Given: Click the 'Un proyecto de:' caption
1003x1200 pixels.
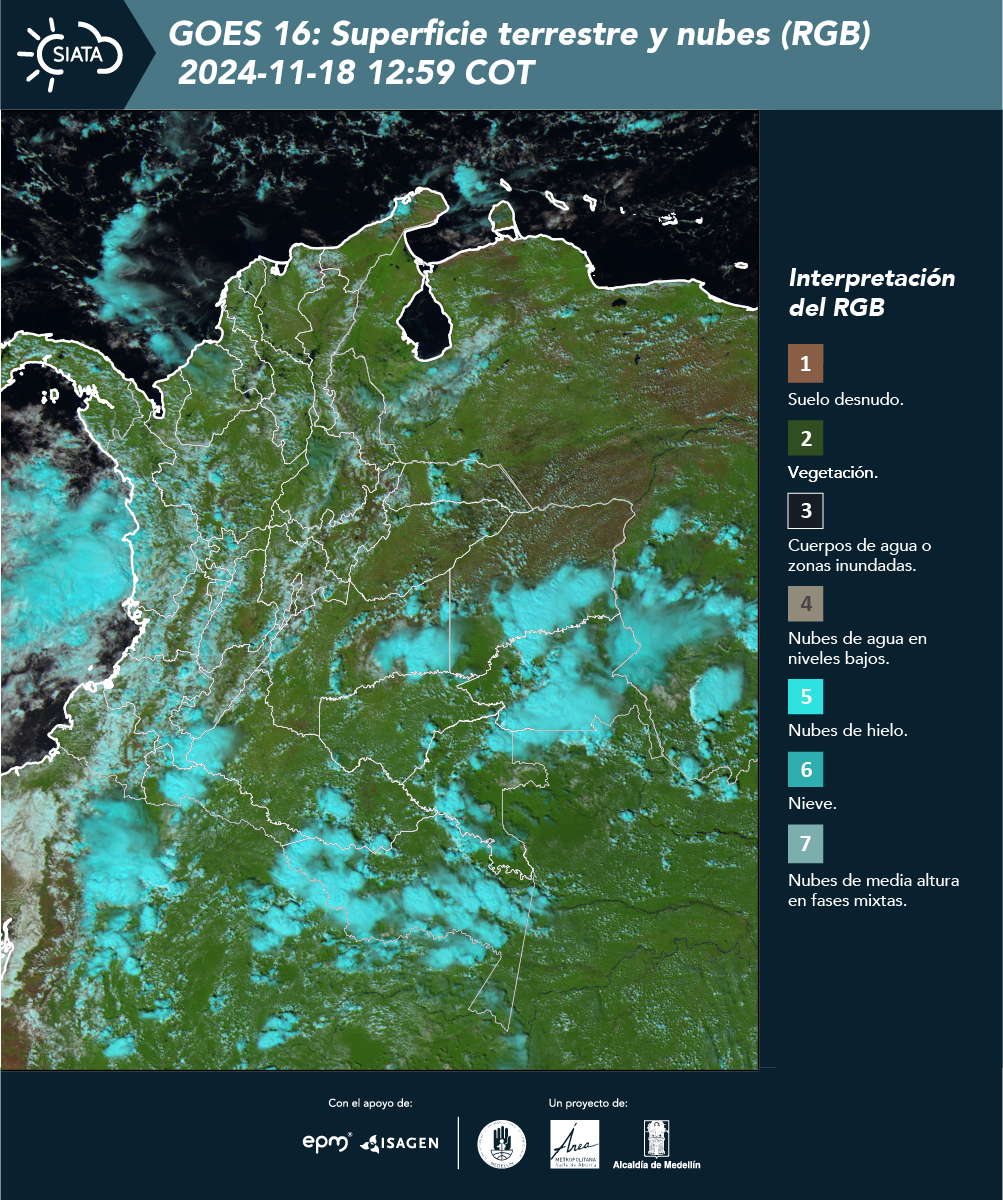Looking at the screenshot, I should 588,1103.
